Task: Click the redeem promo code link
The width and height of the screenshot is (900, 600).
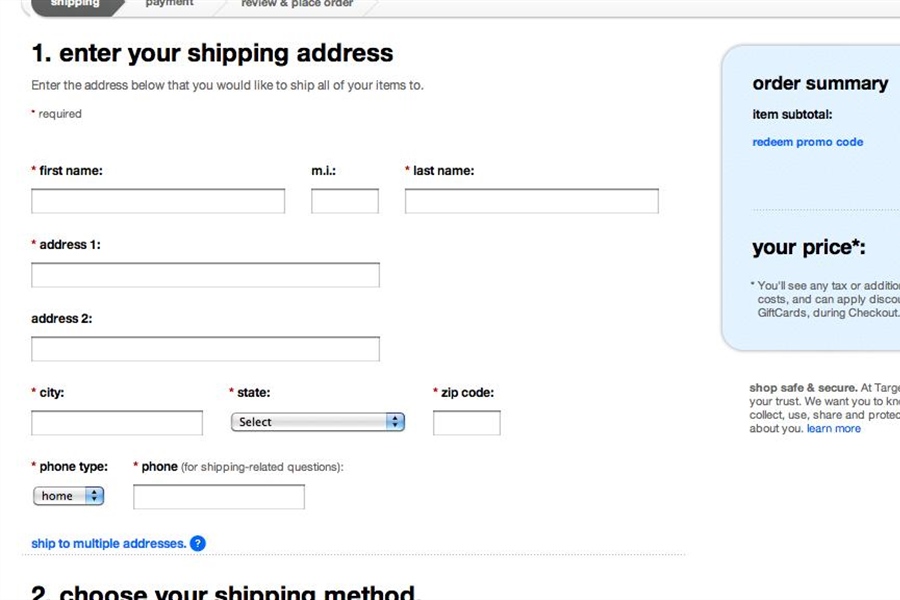Action: [807, 142]
